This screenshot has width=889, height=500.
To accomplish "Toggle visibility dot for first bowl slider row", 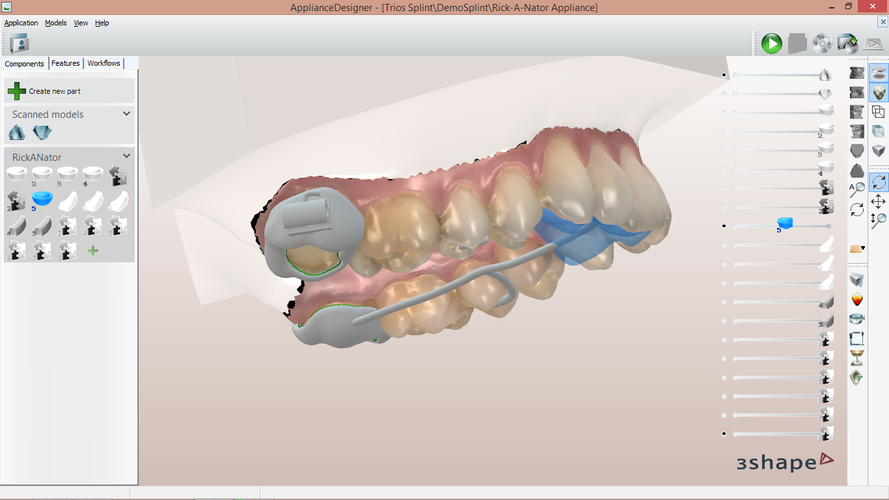I will (724, 113).
